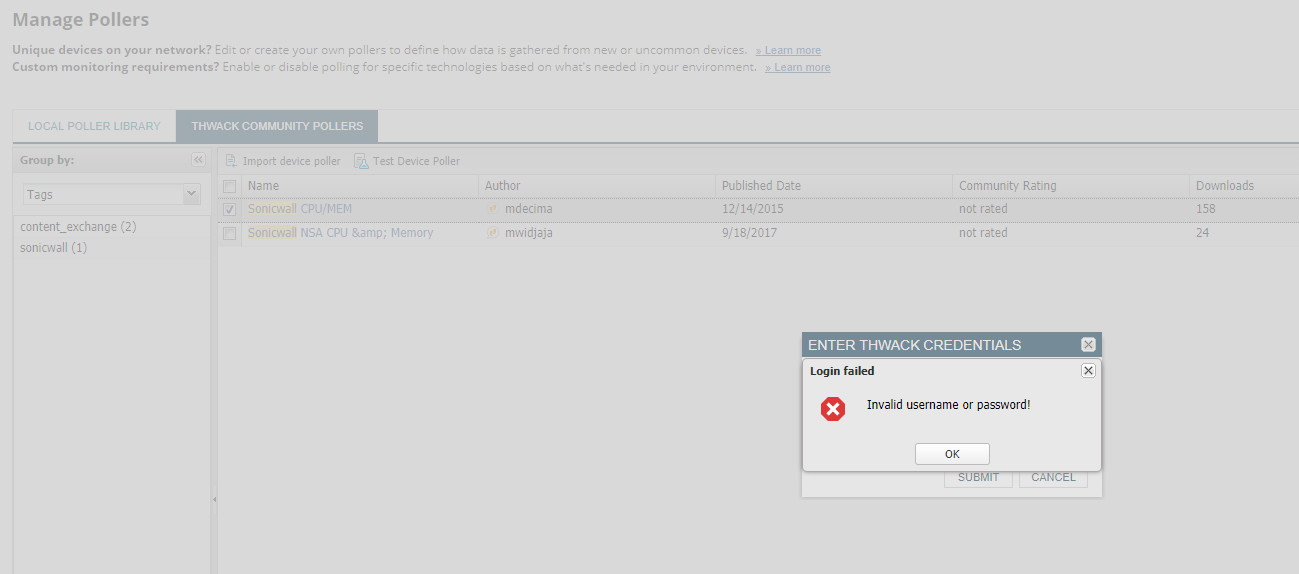The height and width of the screenshot is (574, 1299).
Task: Click downloads value 158
Action: click(x=1205, y=209)
